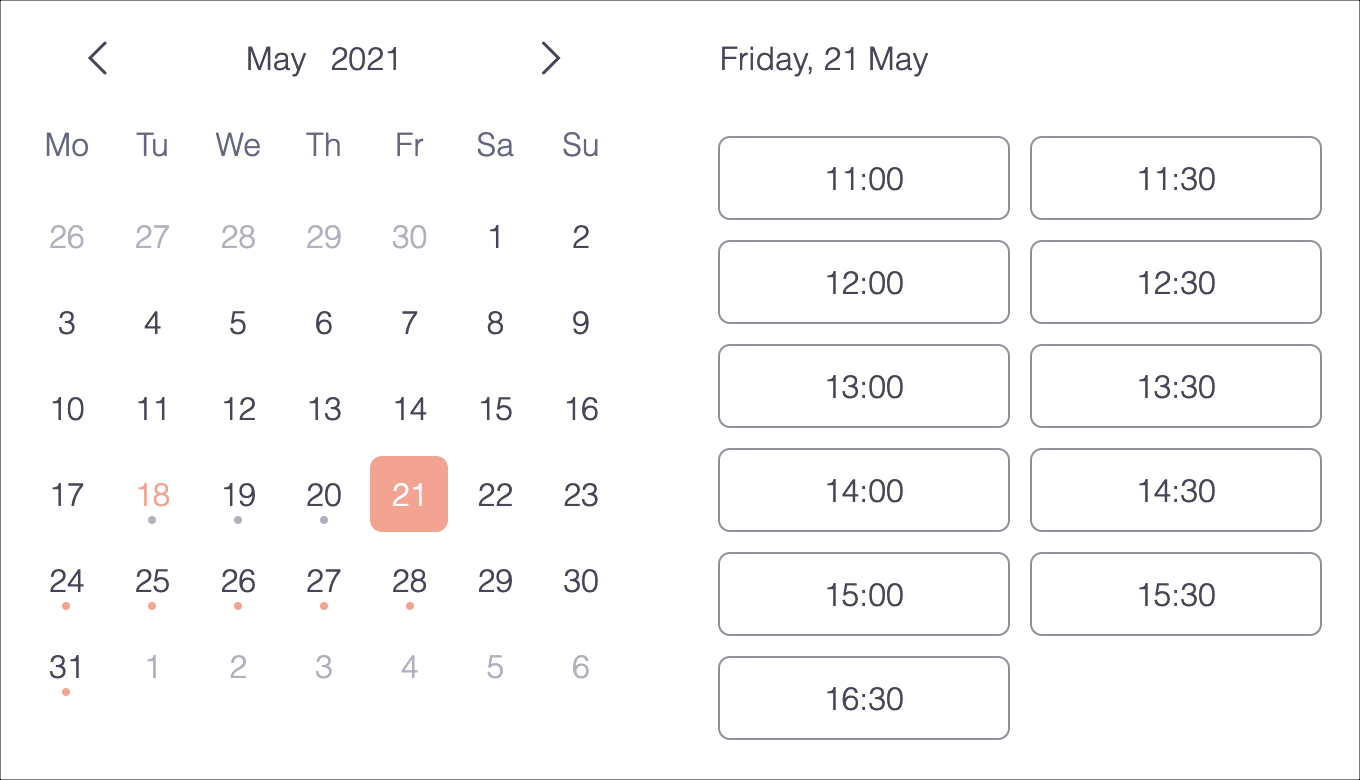The width and height of the screenshot is (1360, 780).
Task: Select the 13:00 time slot
Action: tap(864, 387)
